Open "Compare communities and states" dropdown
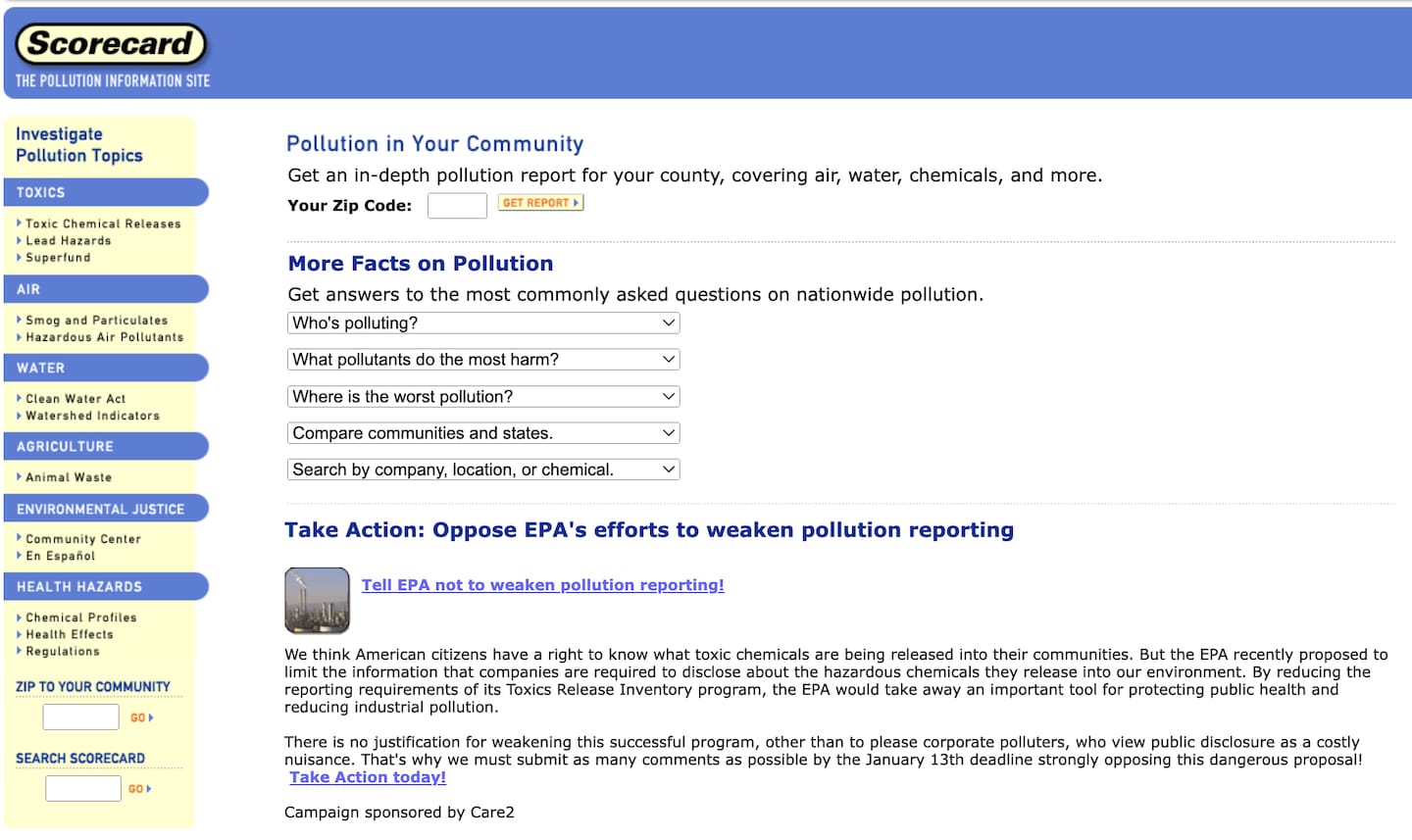This screenshot has width=1412, height=840. pos(483,433)
